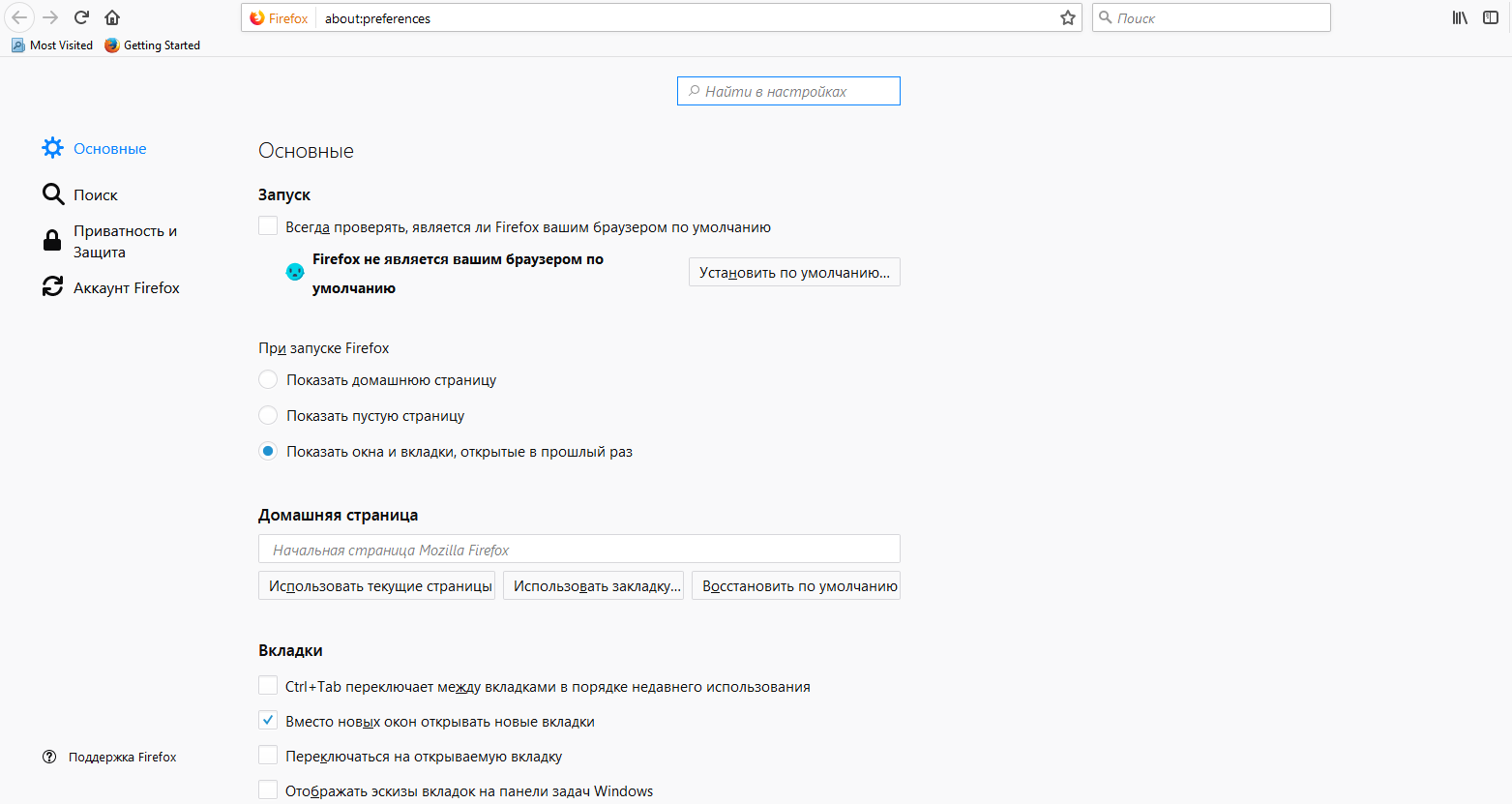Enable Переключаться на открываемую вкладку checkbox

coord(268,756)
